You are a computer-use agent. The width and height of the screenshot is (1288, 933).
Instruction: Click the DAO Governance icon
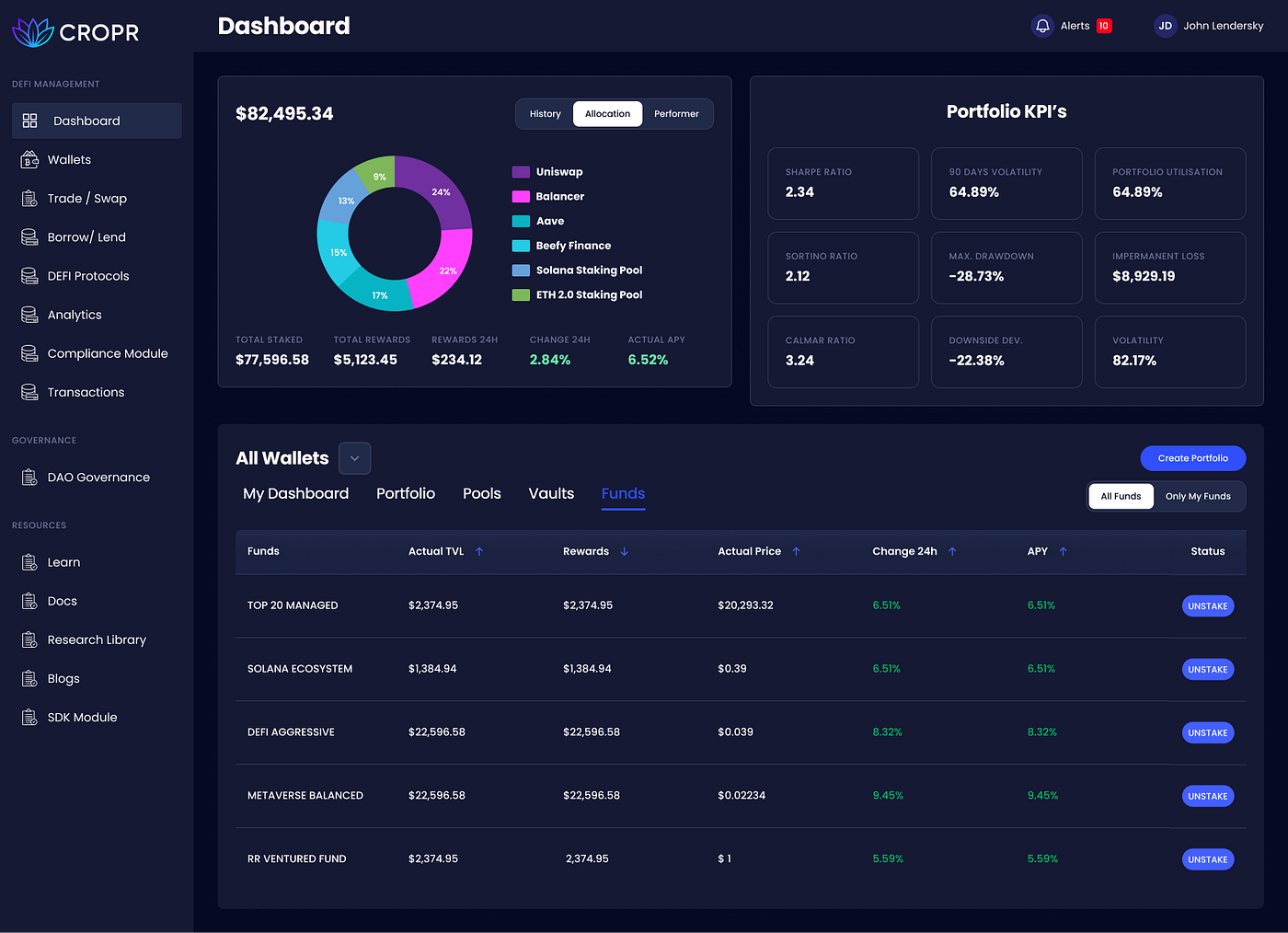pos(29,478)
